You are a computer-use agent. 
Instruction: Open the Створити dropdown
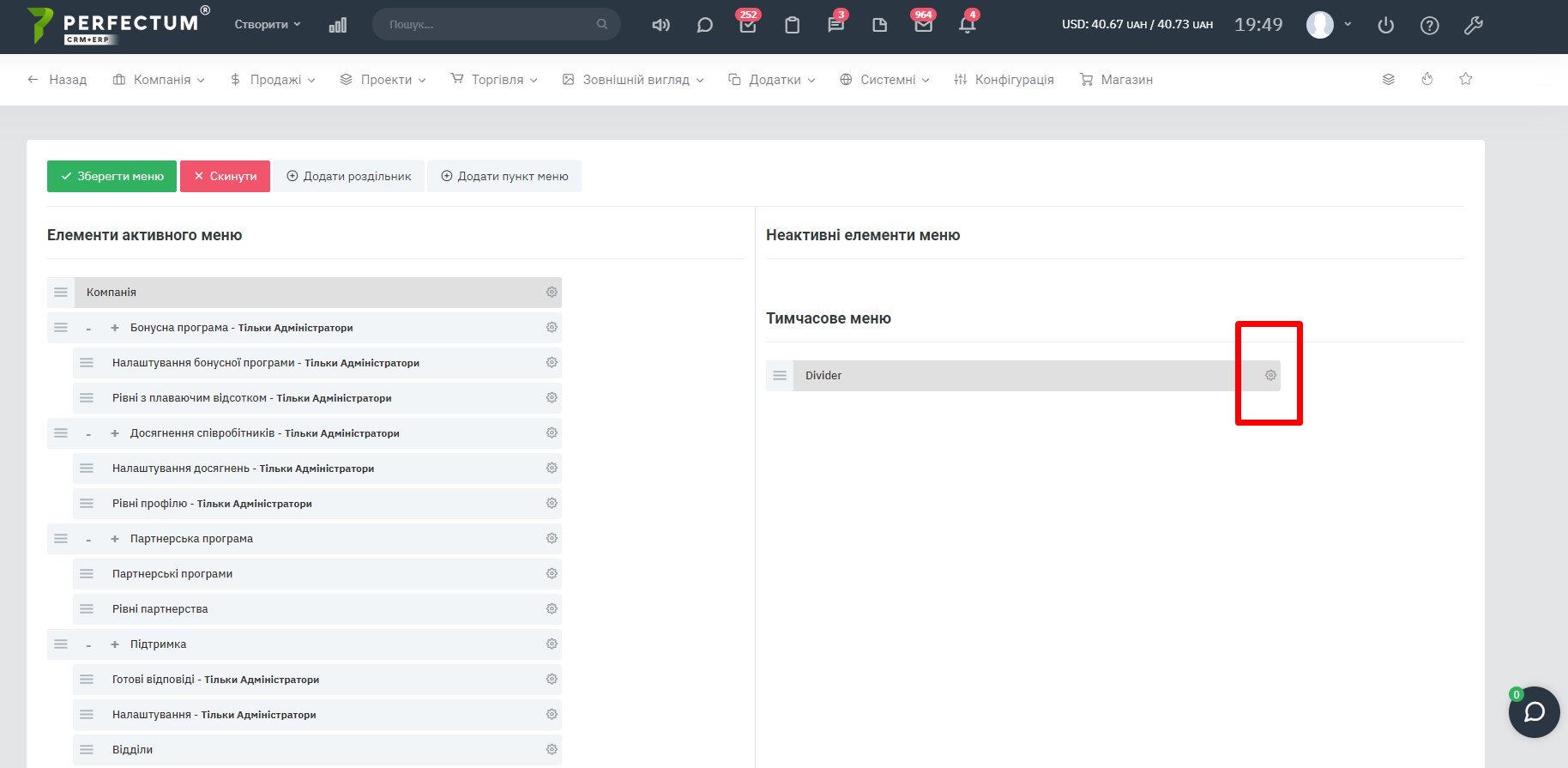268,24
